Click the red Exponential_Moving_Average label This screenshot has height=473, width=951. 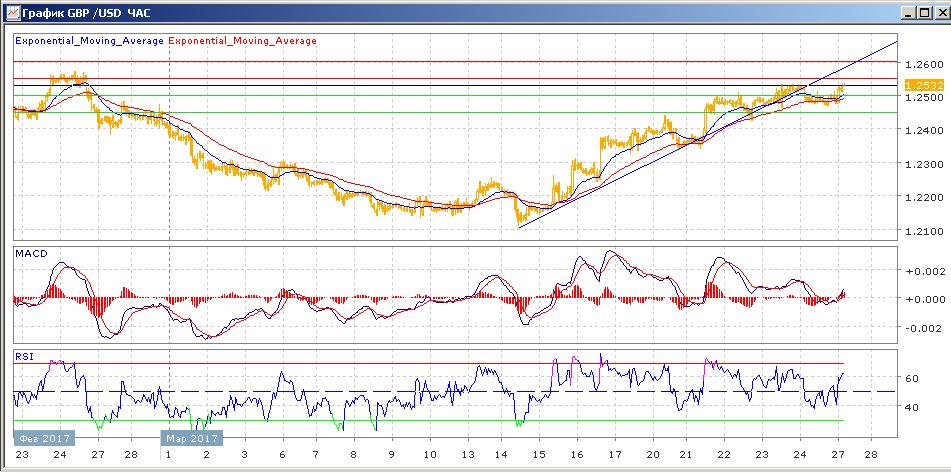[242, 41]
